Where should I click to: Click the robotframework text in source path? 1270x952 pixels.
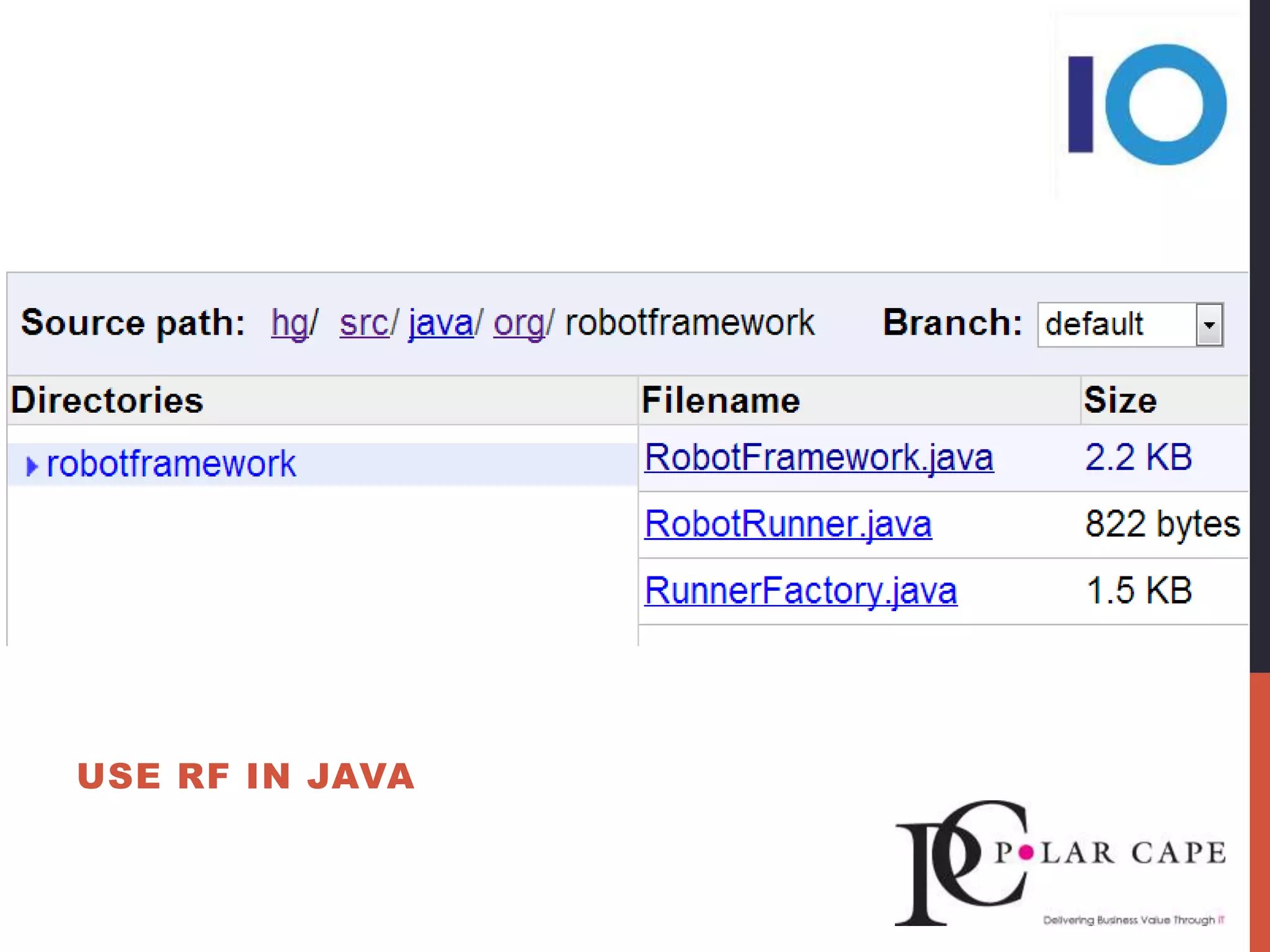690,324
